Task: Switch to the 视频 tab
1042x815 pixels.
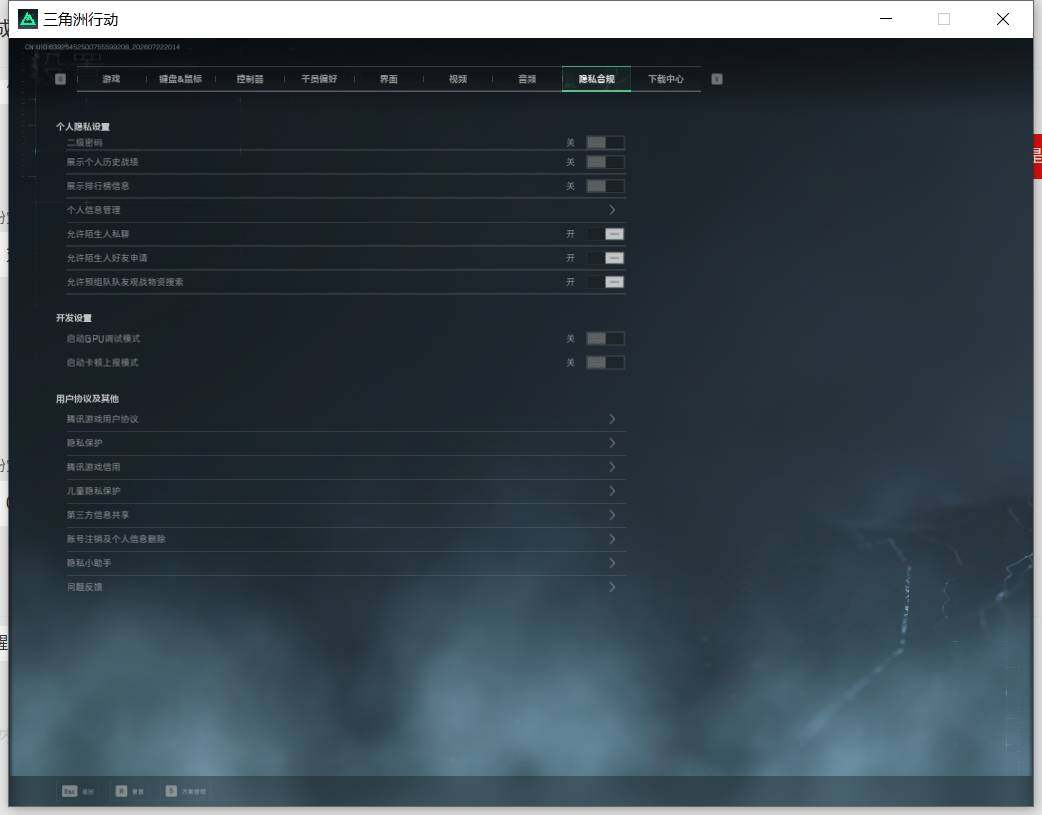Action: click(x=458, y=79)
